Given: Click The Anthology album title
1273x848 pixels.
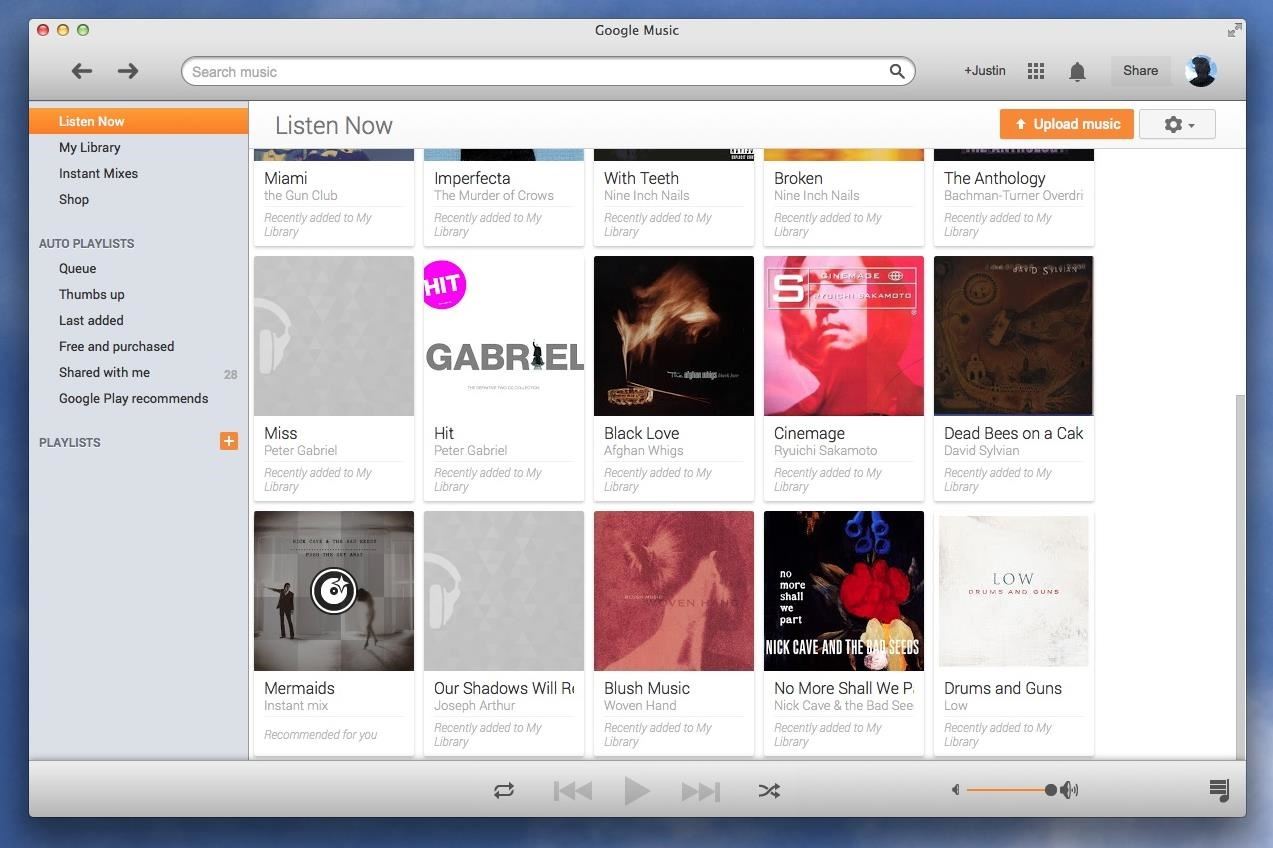Looking at the screenshot, I should [x=995, y=178].
